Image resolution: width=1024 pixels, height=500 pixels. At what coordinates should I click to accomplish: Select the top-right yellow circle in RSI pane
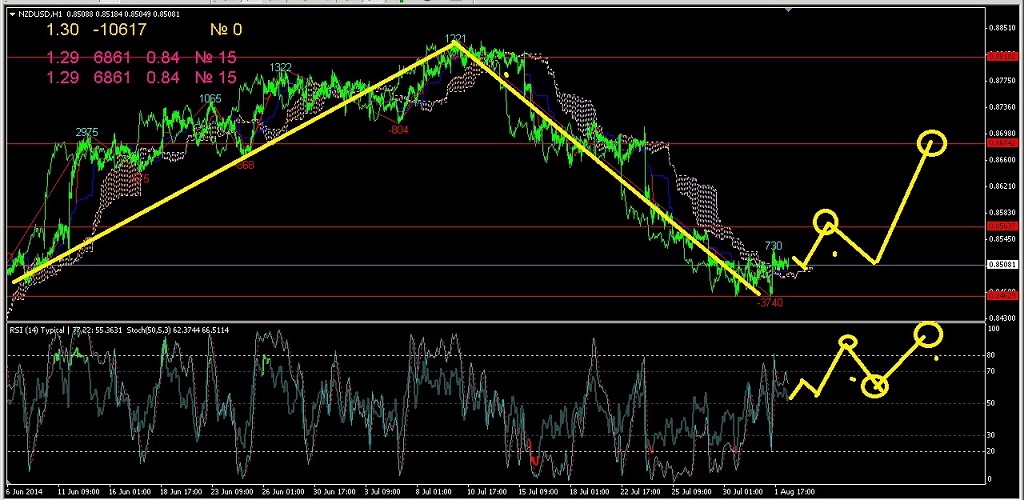click(x=928, y=335)
